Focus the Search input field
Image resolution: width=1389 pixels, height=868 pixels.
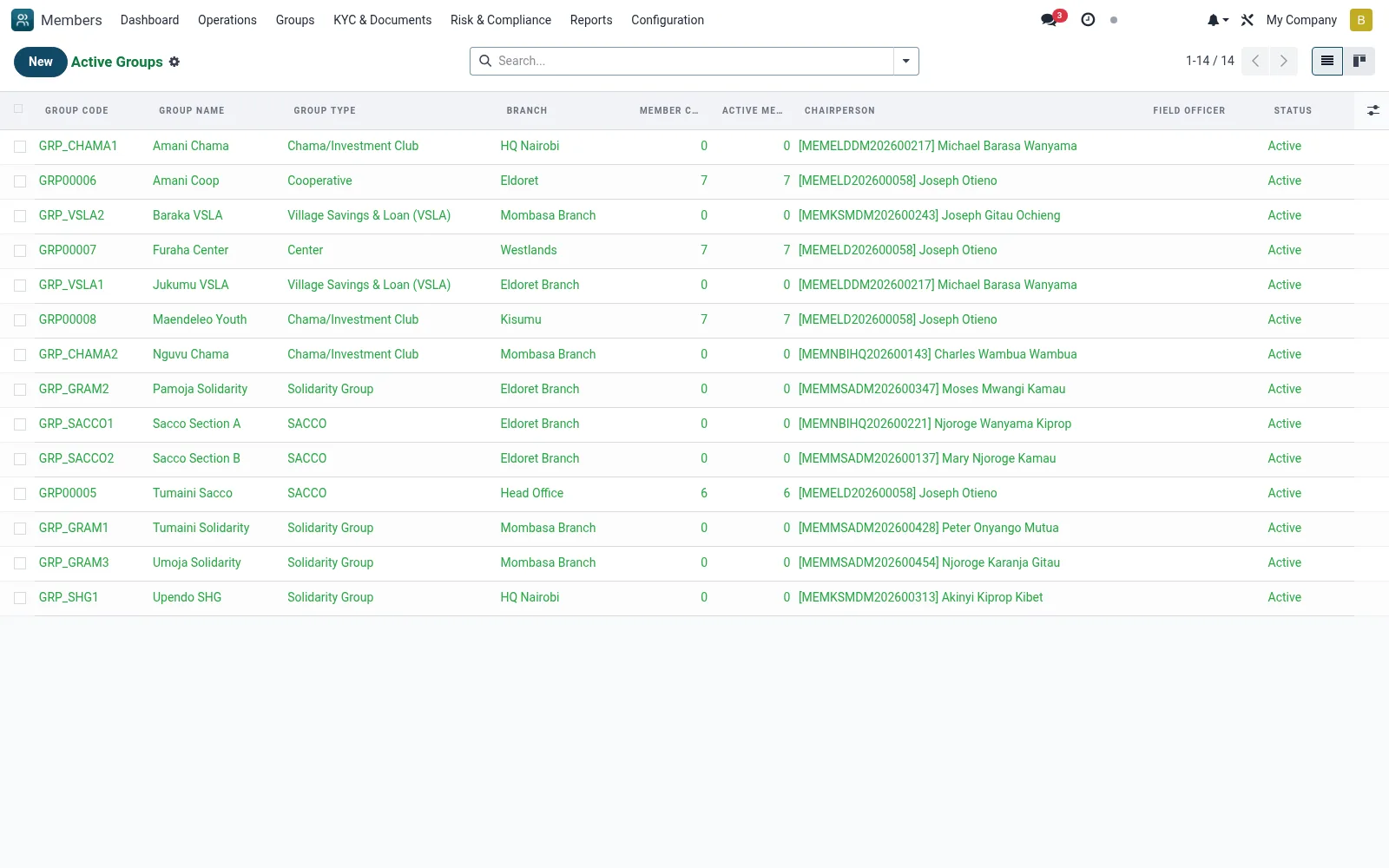694,61
